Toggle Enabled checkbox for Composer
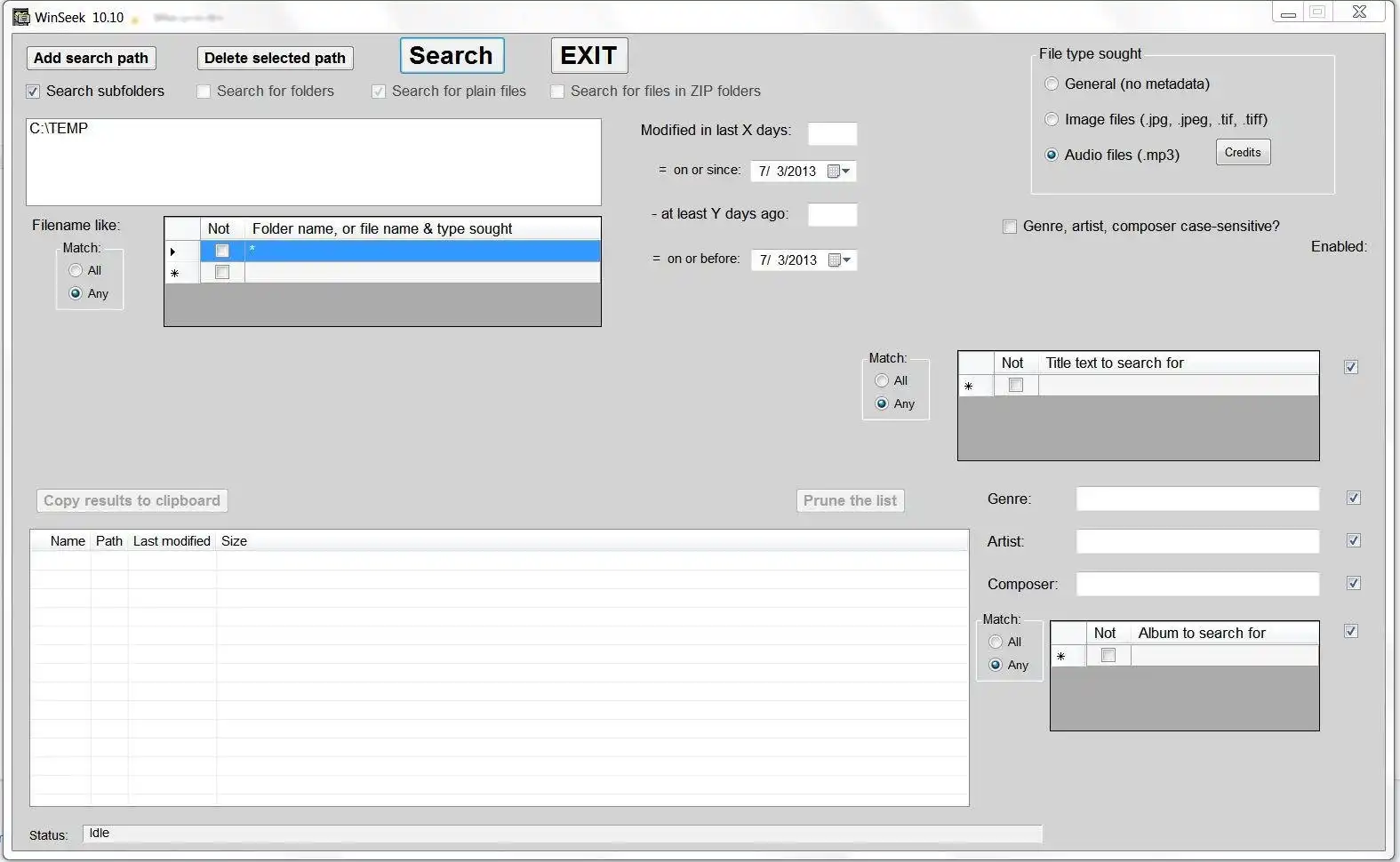The image size is (1400, 862). (x=1354, y=583)
